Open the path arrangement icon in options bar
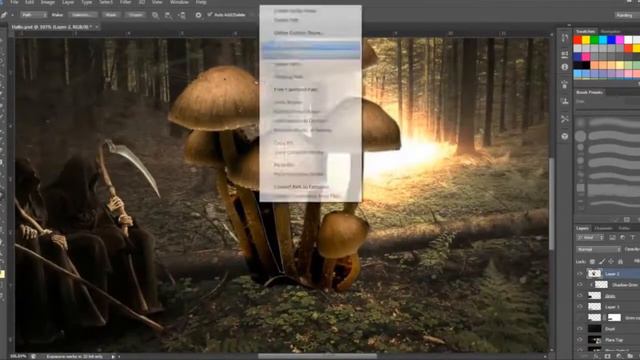This screenshot has width=640, height=360. (x=182, y=15)
